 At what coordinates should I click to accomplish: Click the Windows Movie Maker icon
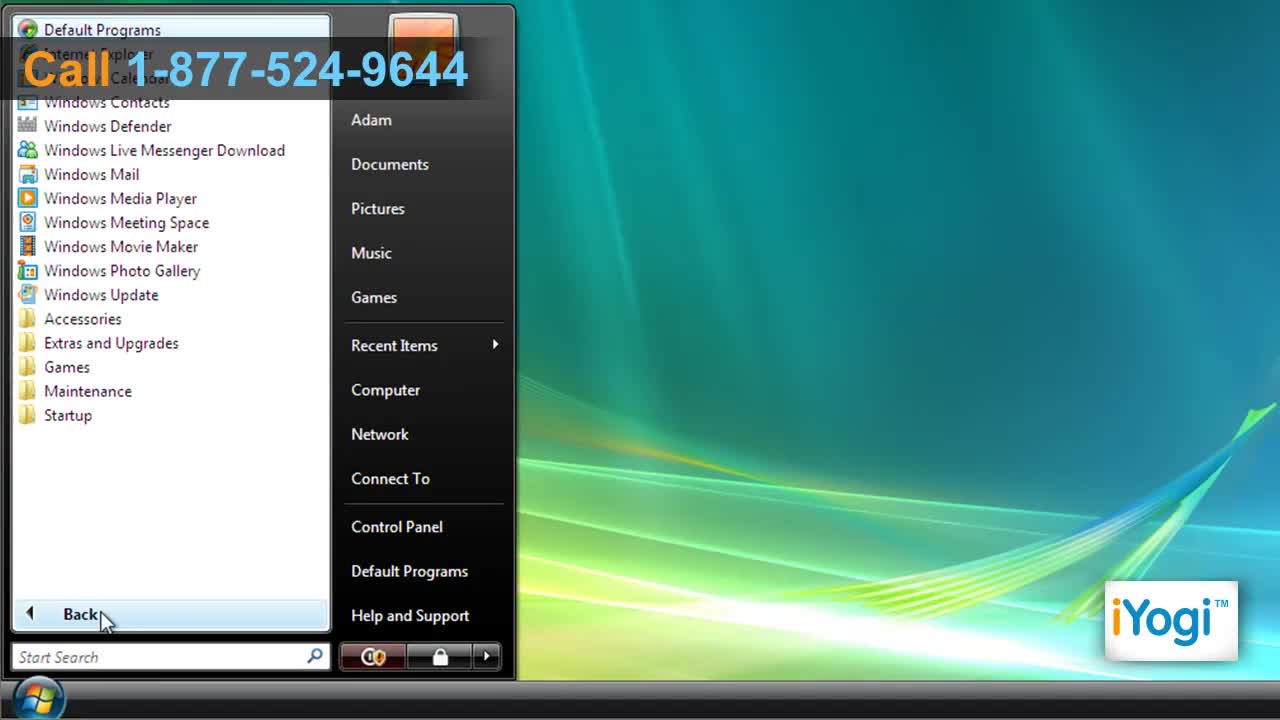[28, 246]
